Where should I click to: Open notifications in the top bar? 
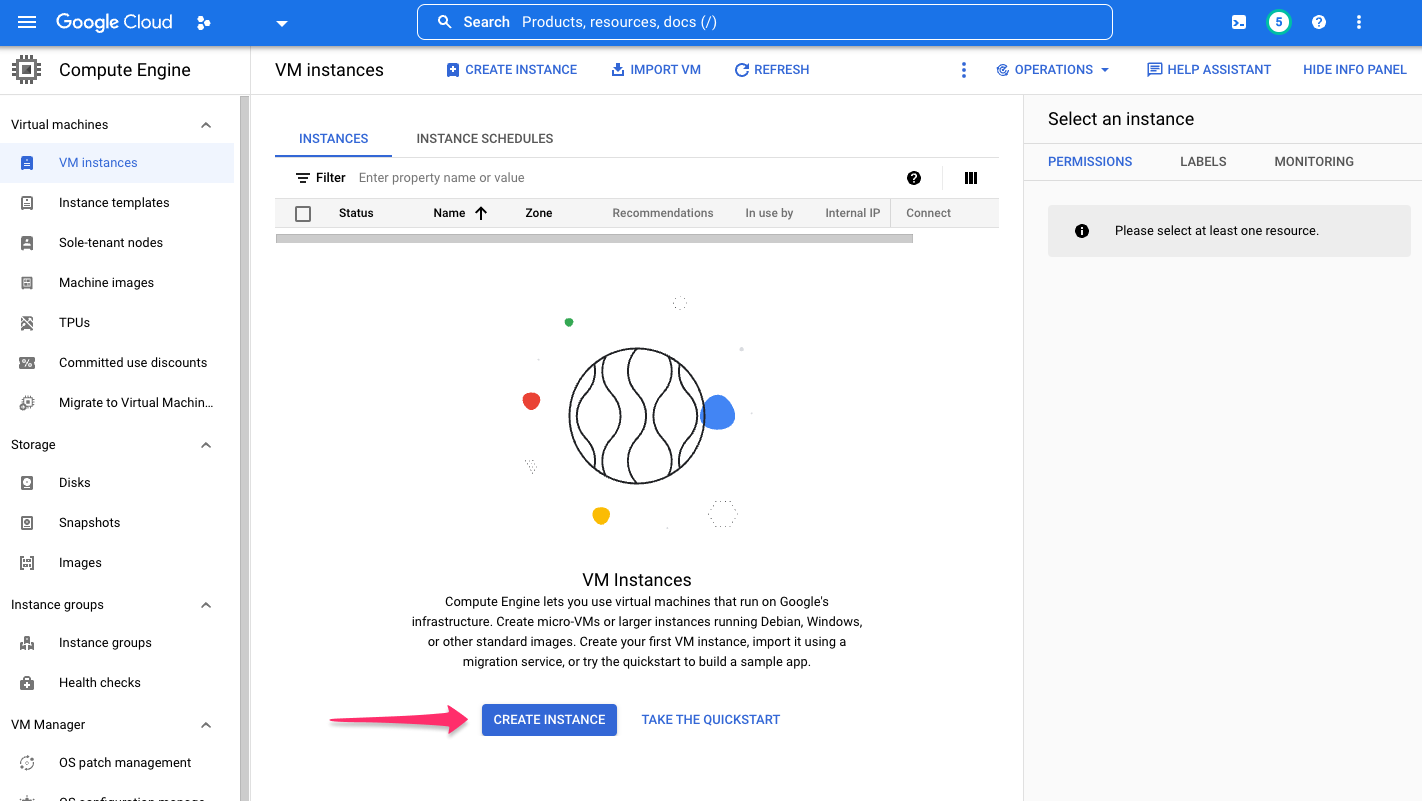pyautogui.click(x=1278, y=21)
